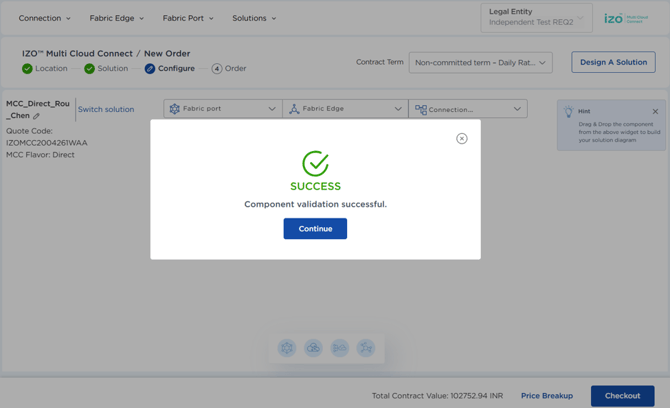670x408 pixels.
Task: Select the cloud icon in bottom toolbar
Action: (x=313, y=348)
